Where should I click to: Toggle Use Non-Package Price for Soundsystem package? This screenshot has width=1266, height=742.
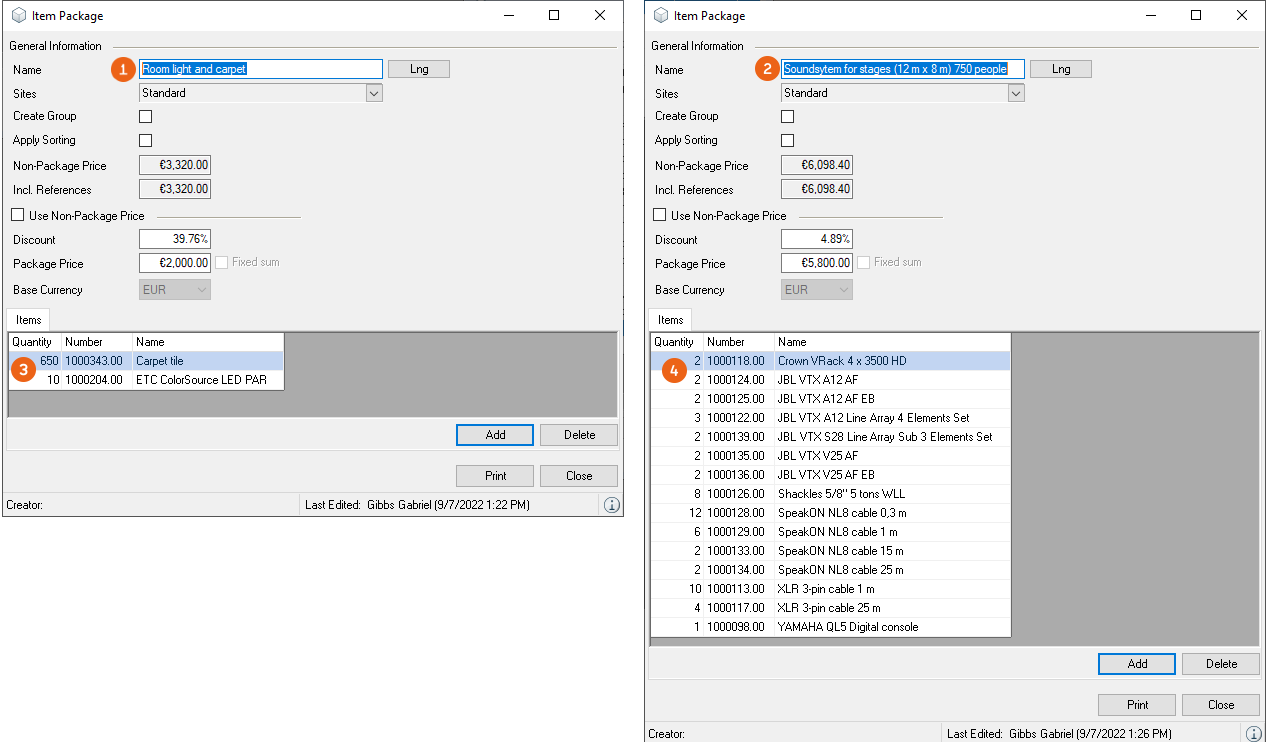(x=659, y=215)
